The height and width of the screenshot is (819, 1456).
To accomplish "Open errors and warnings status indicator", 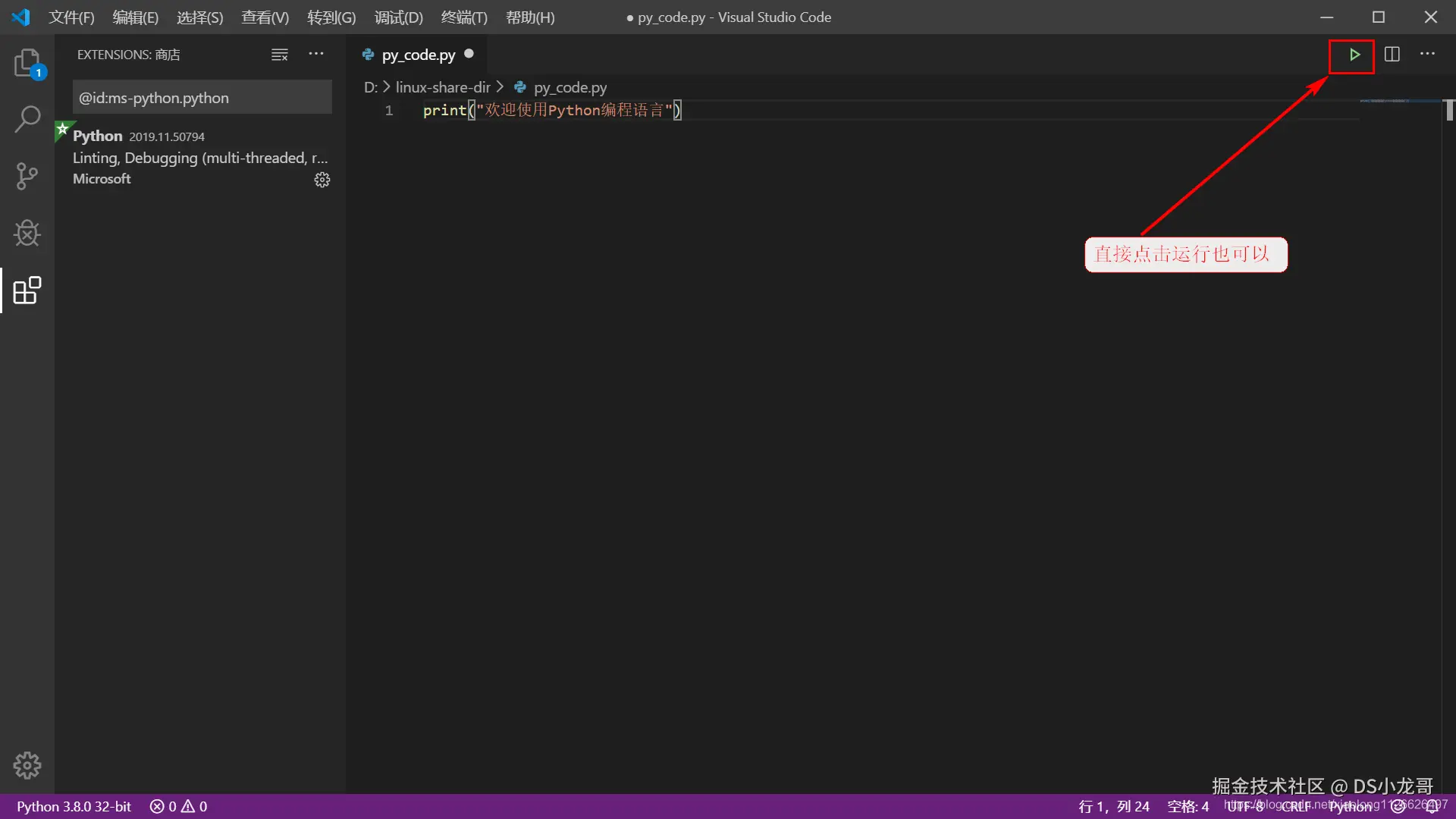I will click(179, 807).
